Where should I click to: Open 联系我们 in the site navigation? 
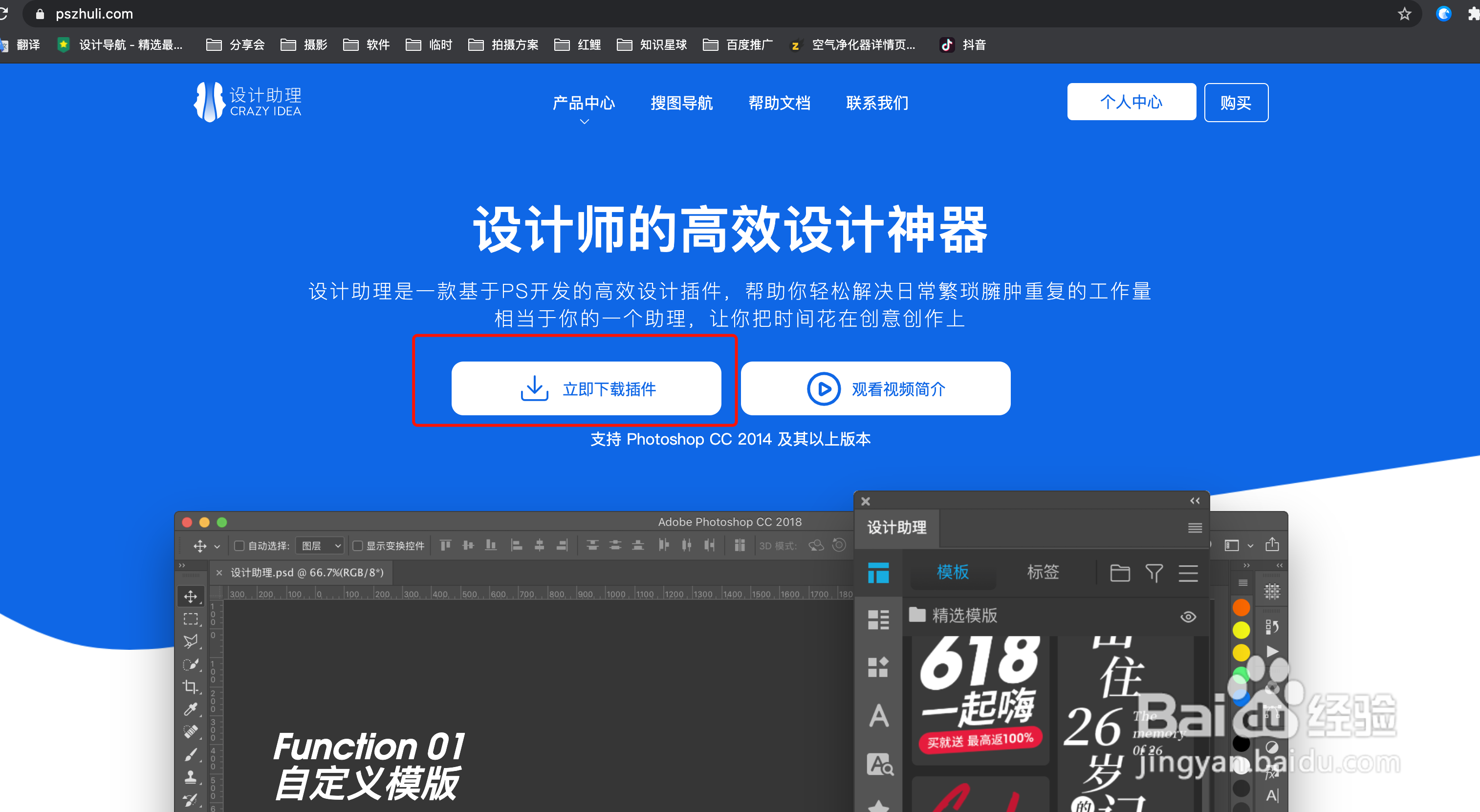click(877, 103)
